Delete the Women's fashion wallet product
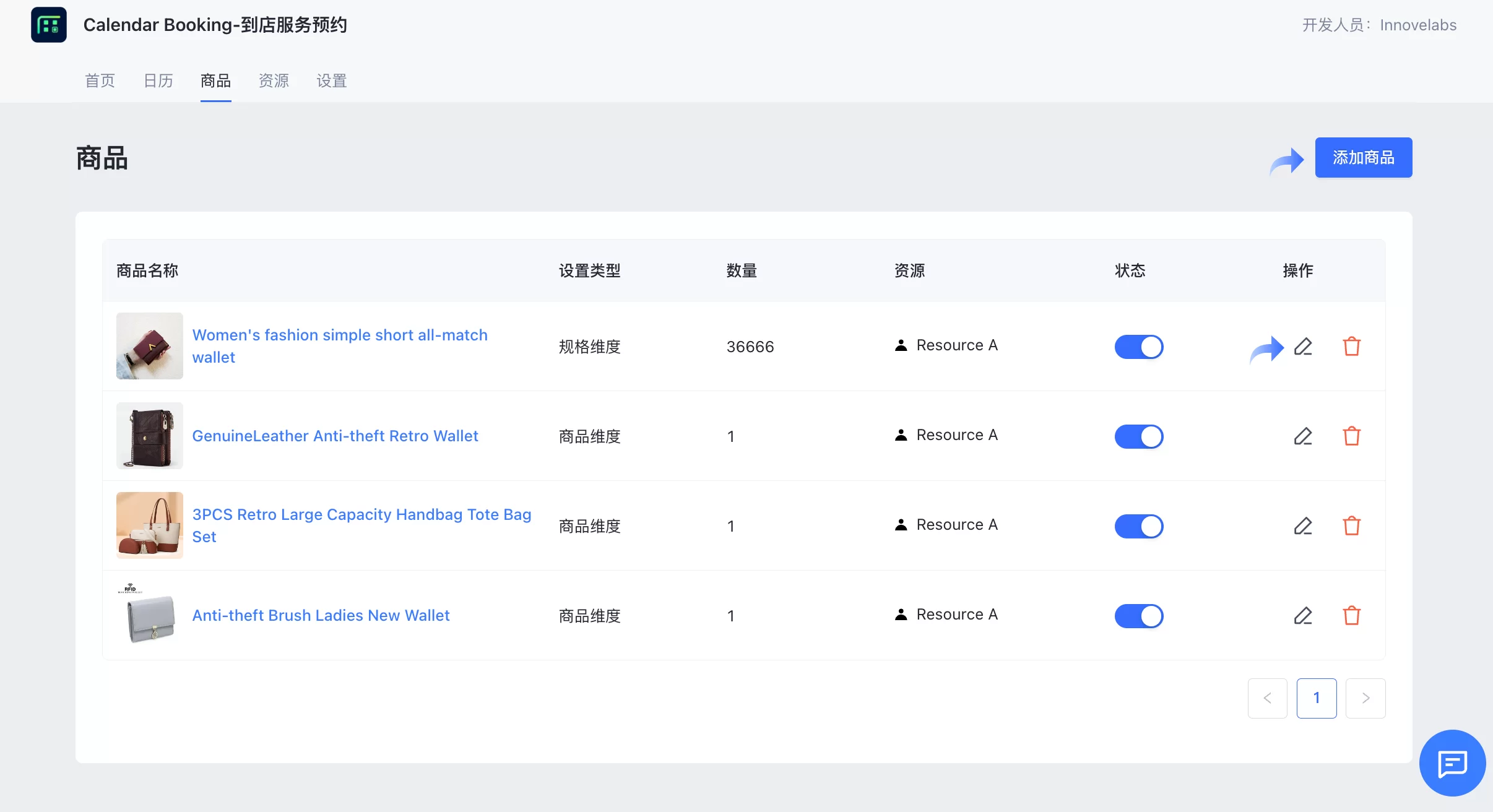 pyautogui.click(x=1351, y=347)
